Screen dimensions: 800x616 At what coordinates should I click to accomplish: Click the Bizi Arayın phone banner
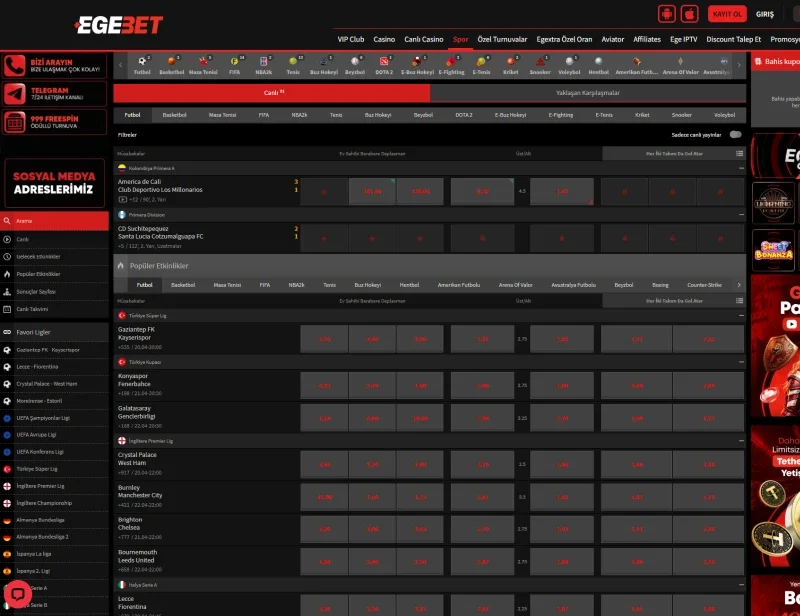pyautogui.click(x=55, y=65)
